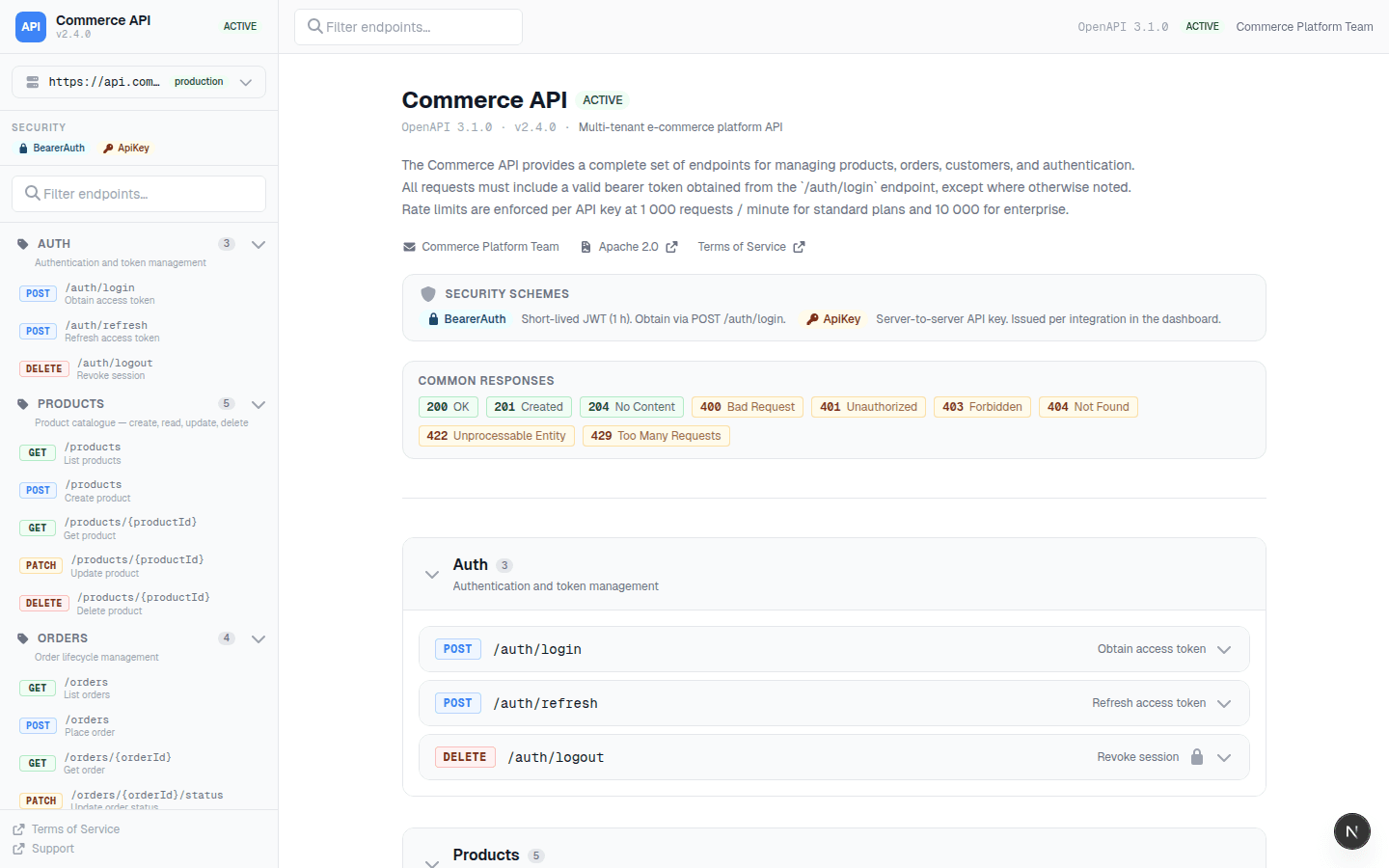Open Apache 2.0 license link

pos(628,247)
